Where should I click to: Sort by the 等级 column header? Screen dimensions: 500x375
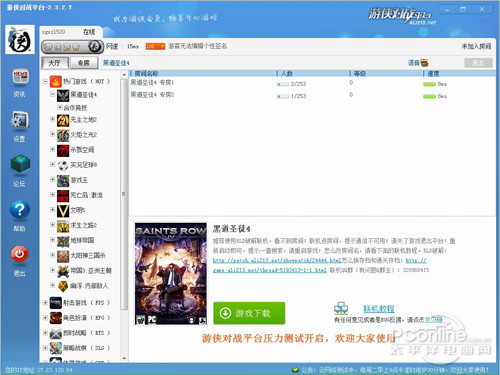(x=386, y=73)
